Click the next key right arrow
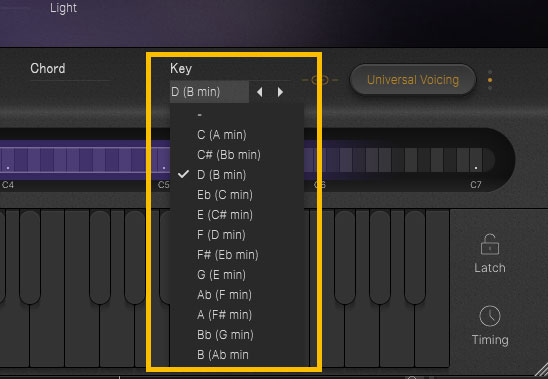548x379 pixels. [x=280, y=92]
